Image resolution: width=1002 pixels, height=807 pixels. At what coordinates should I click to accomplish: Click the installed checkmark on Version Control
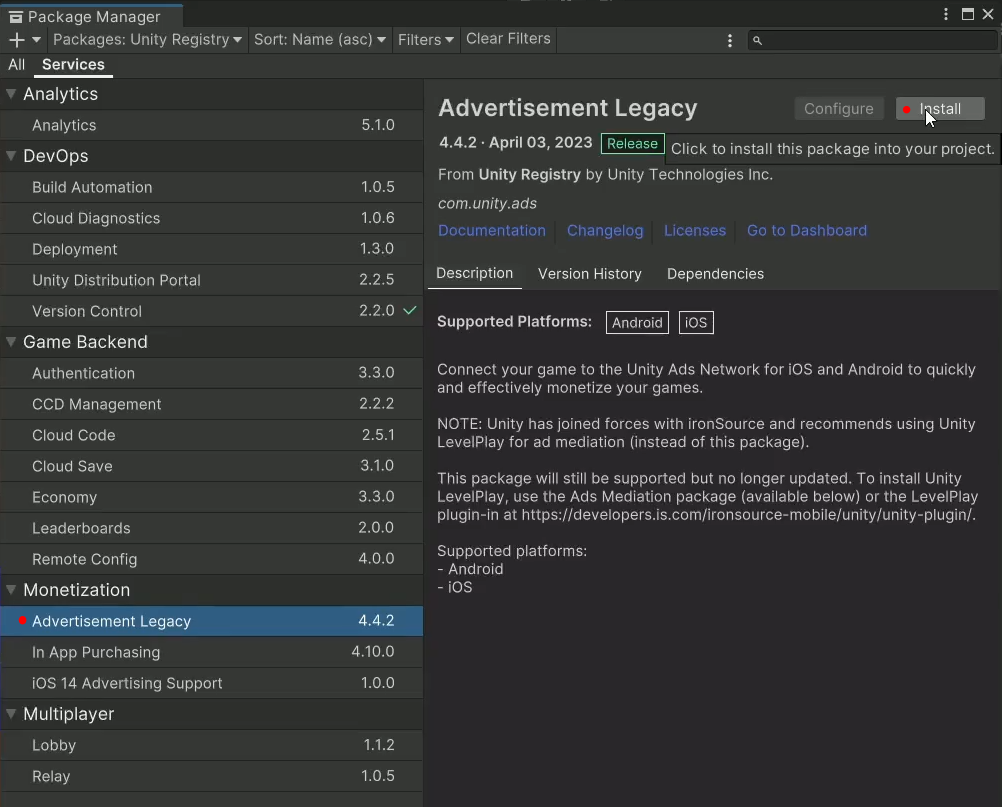410,311
